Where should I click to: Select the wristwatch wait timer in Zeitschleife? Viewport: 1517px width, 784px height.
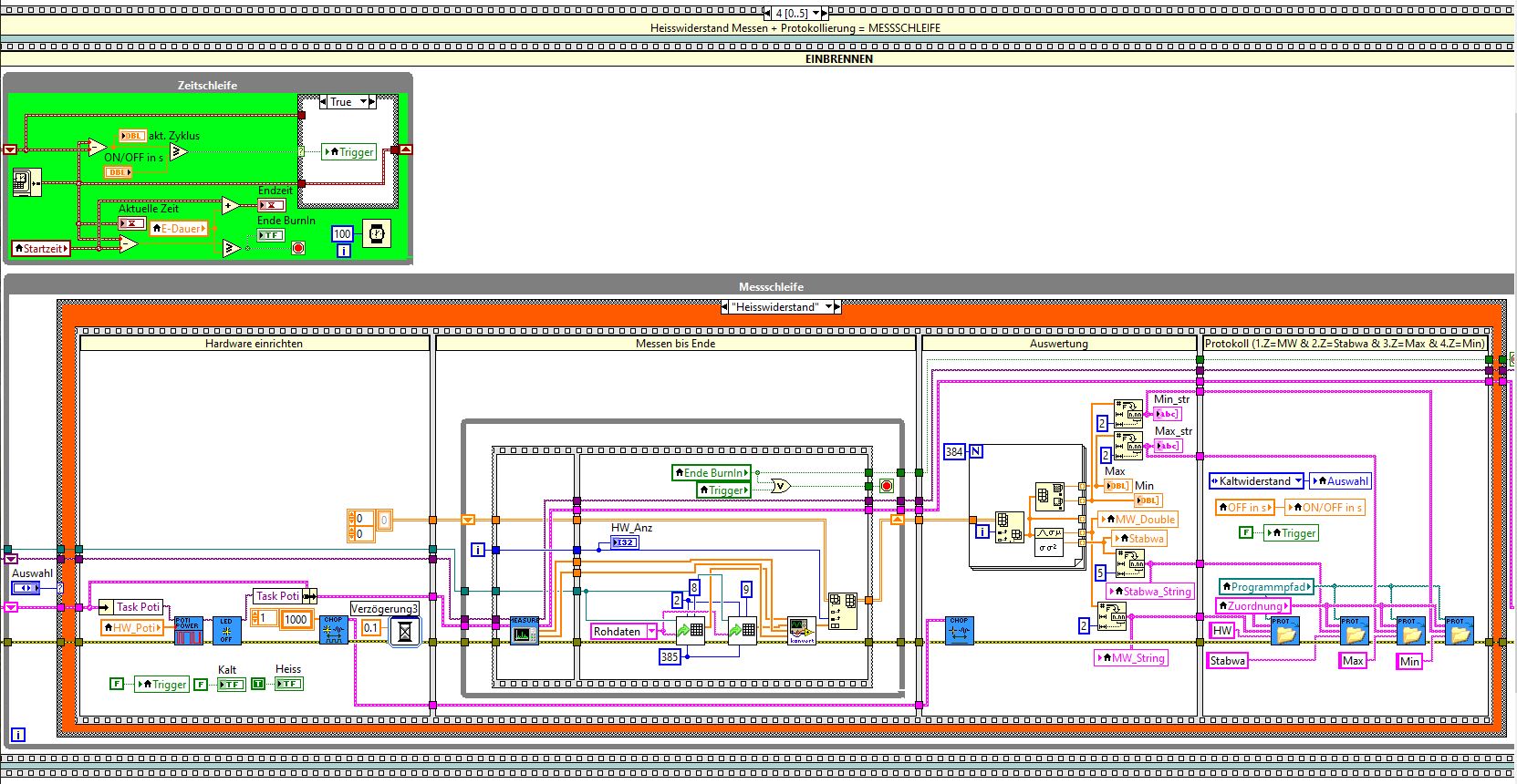[x=376, y=234]
